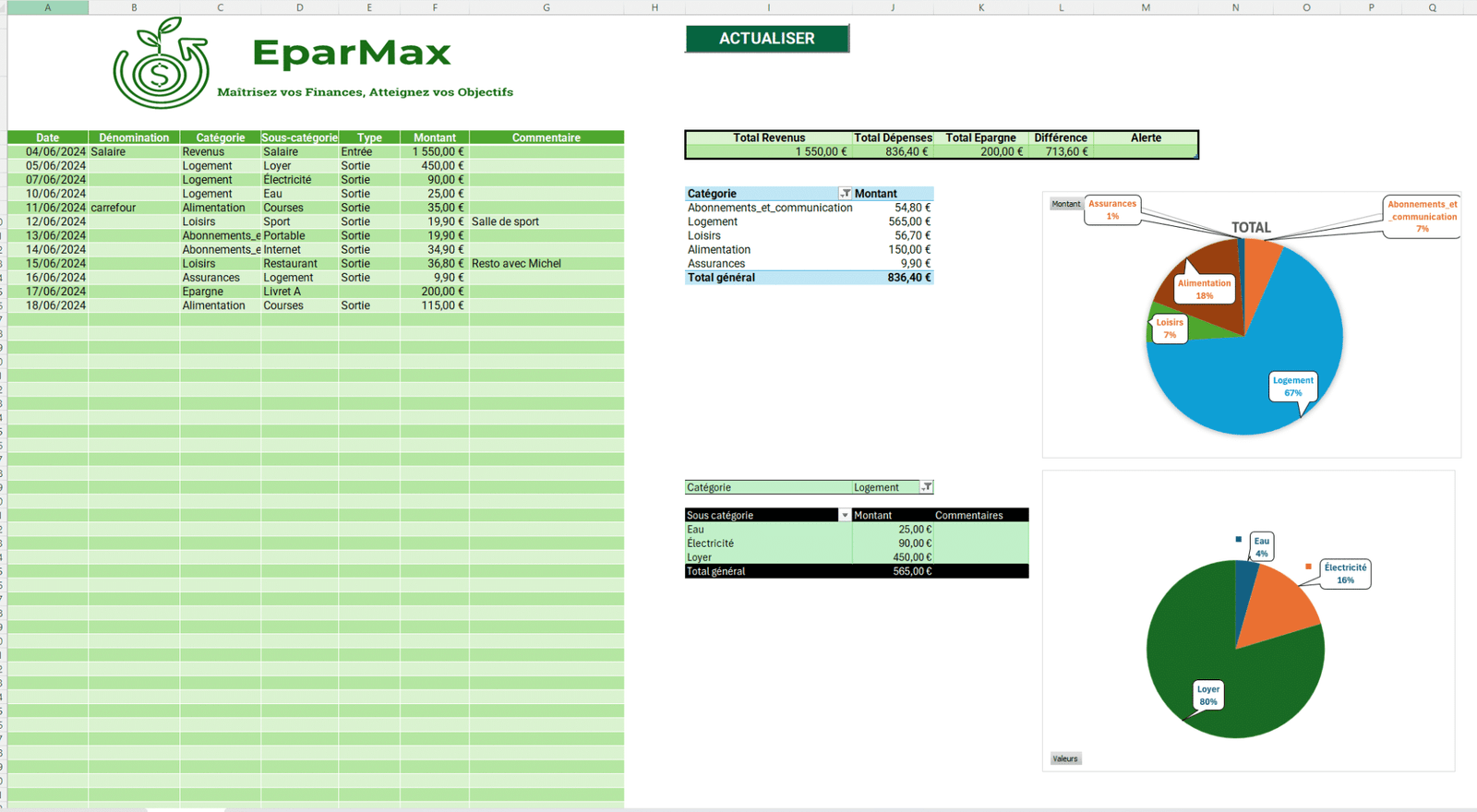Select the carrefour denomination cell

(x=134, y=208)
